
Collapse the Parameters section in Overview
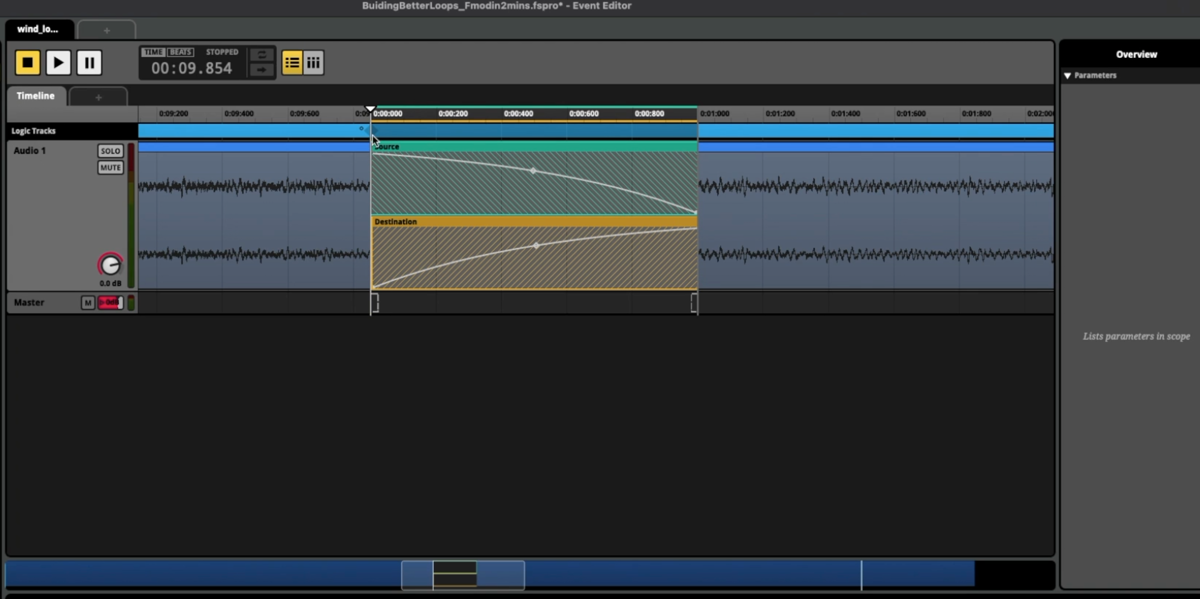pos(1068,75)
